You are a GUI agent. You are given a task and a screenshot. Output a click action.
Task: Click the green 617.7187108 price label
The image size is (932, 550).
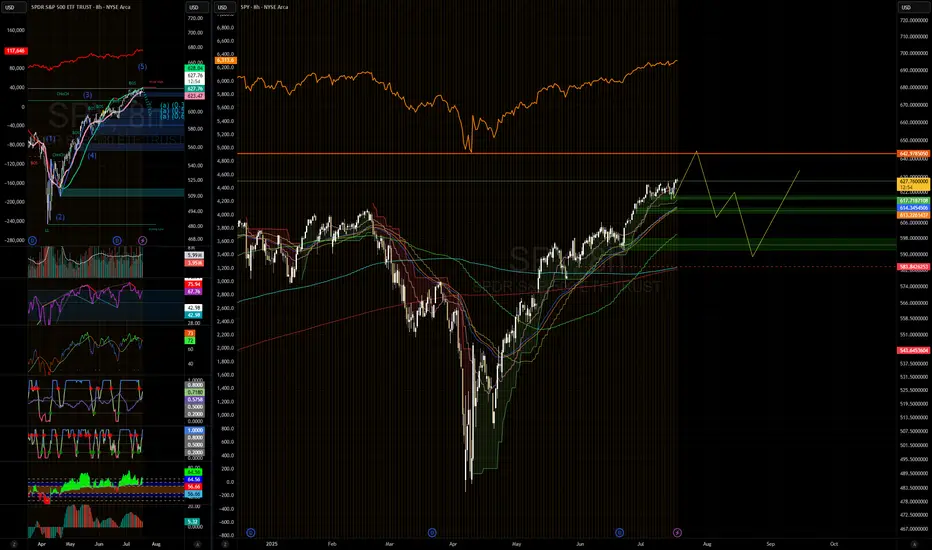pyautogui.click(x=914, y=201)
